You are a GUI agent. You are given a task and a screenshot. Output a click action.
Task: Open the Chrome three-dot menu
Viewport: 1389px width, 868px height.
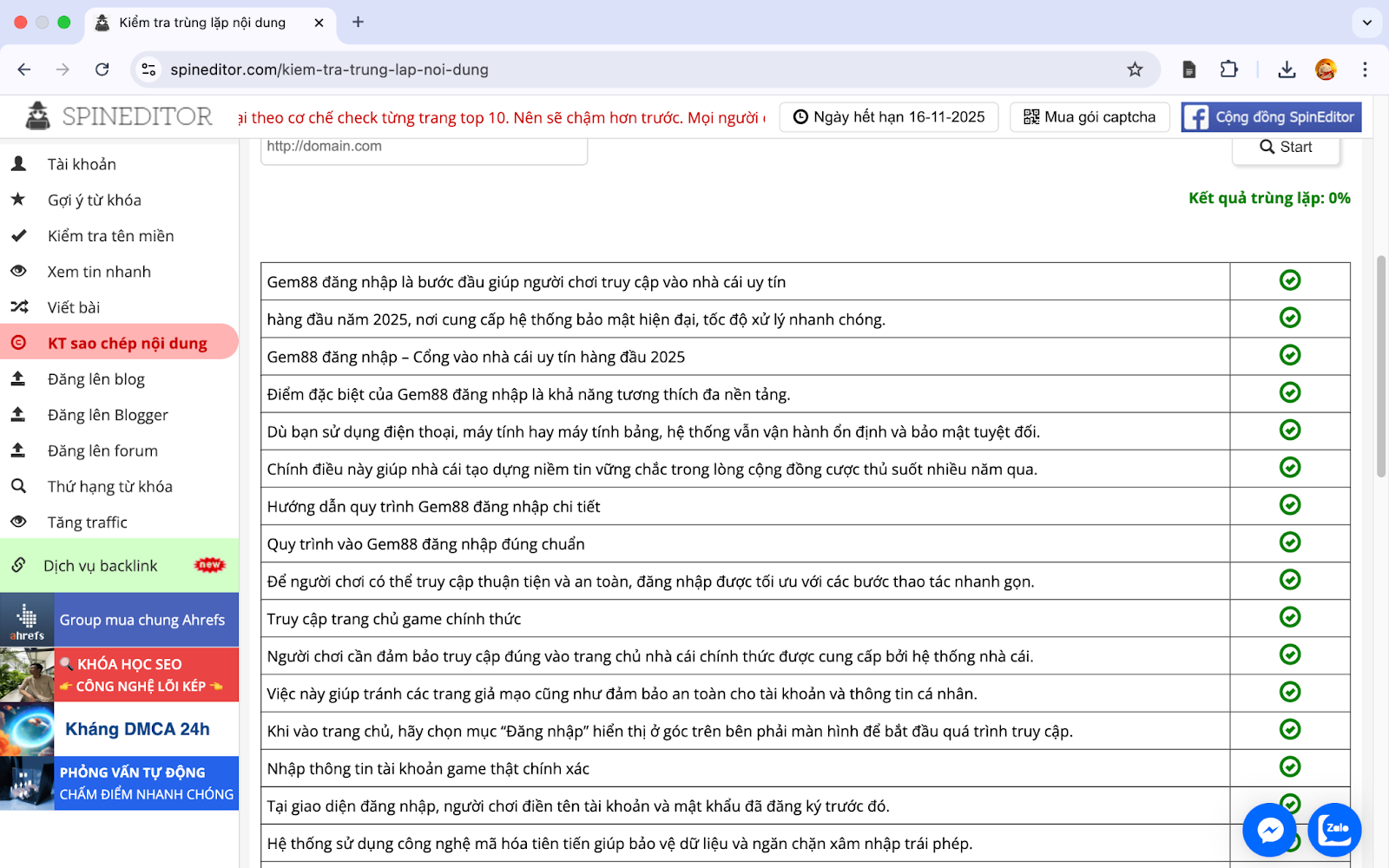(x=1365, y=69)
